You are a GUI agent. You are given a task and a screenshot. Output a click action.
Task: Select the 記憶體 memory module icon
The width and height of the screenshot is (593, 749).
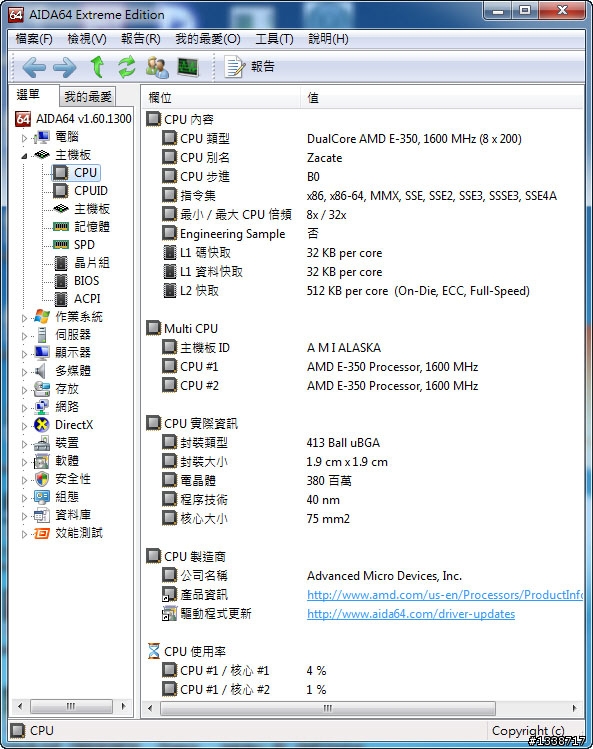tap(61, 226)
